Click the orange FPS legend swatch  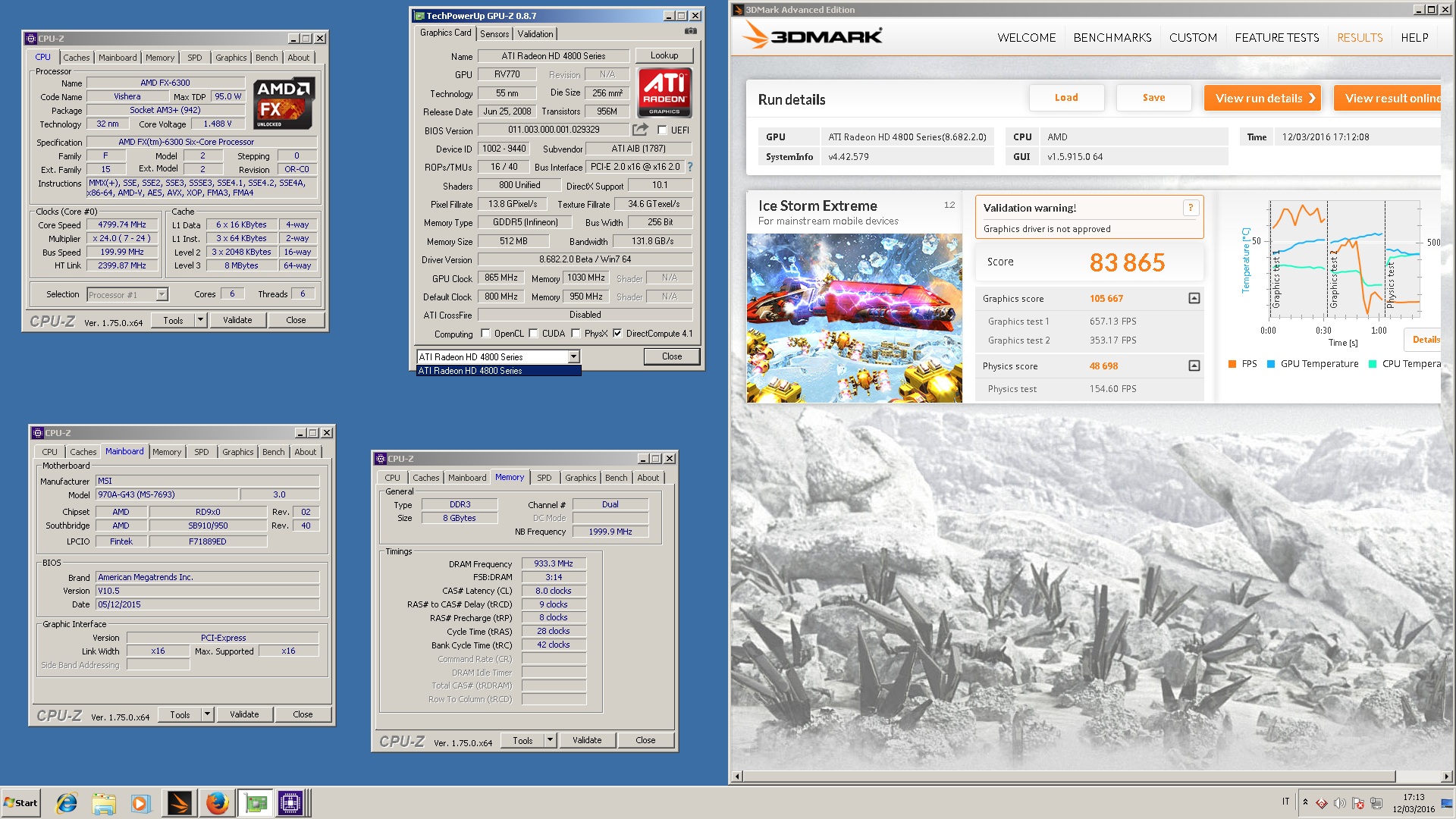coord(1232,364)
